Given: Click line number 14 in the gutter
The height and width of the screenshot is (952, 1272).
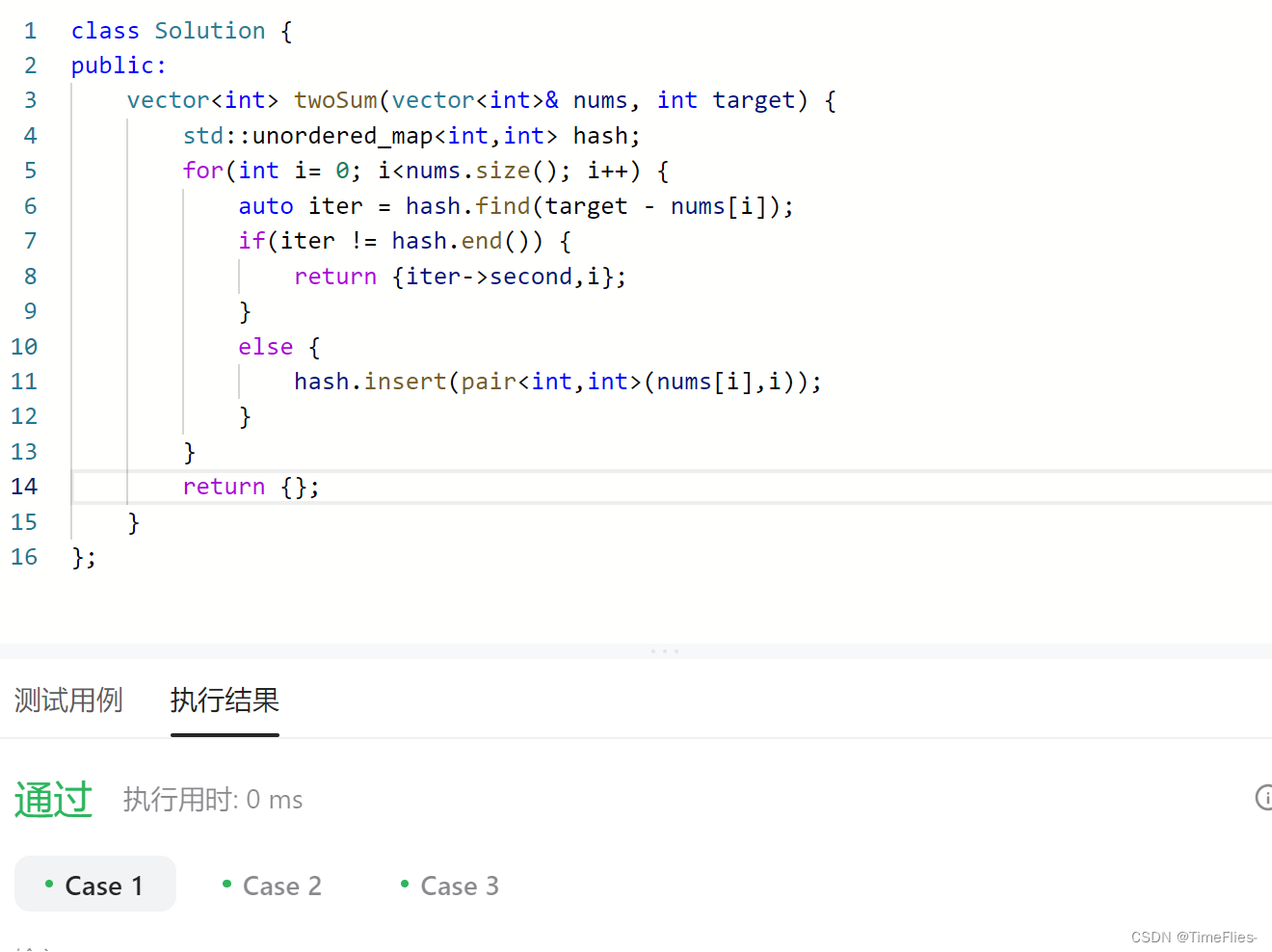Looking at the screenshot, I should 24,487.
